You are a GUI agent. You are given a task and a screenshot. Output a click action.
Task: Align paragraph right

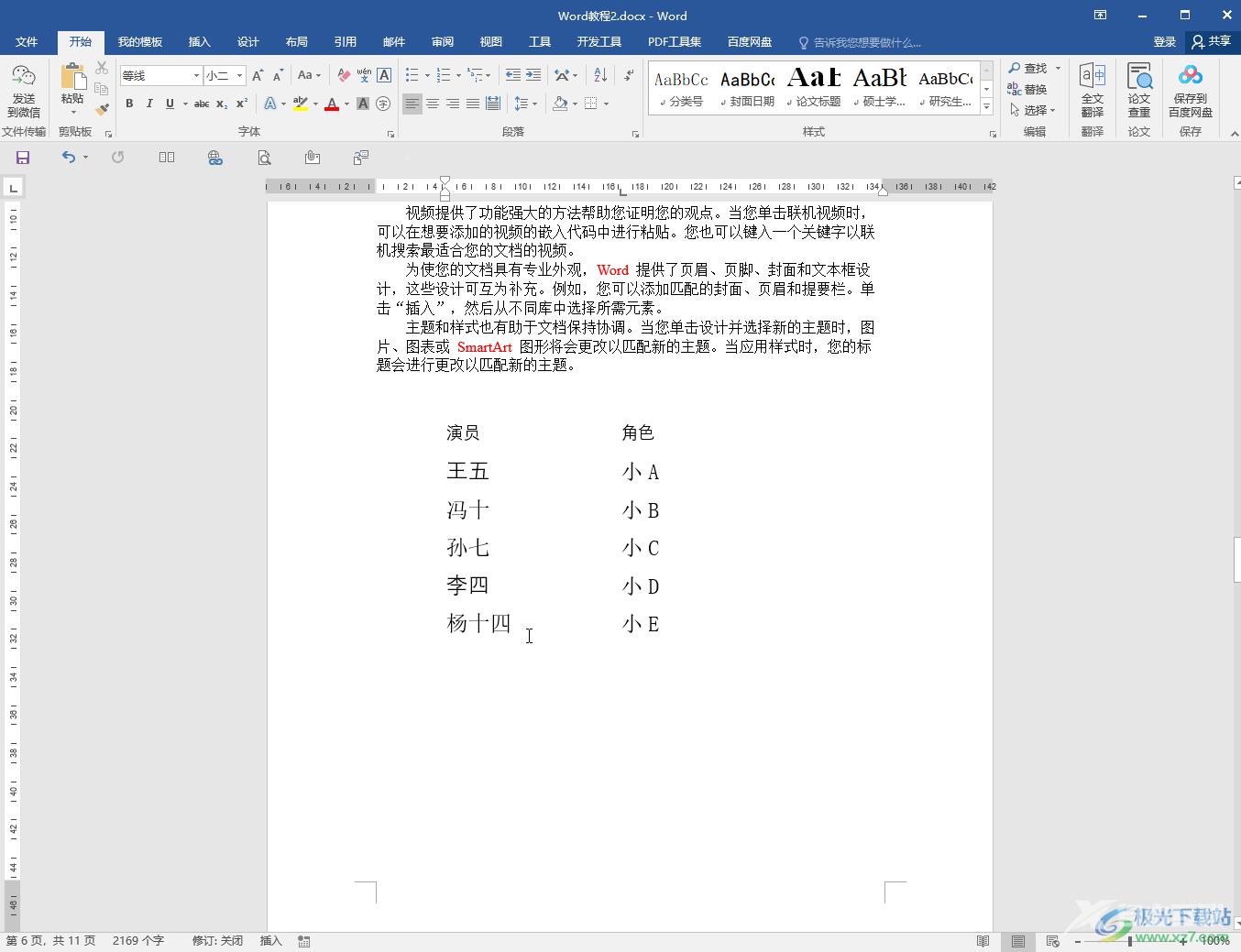pyautogui.click(x=453, y=104)
